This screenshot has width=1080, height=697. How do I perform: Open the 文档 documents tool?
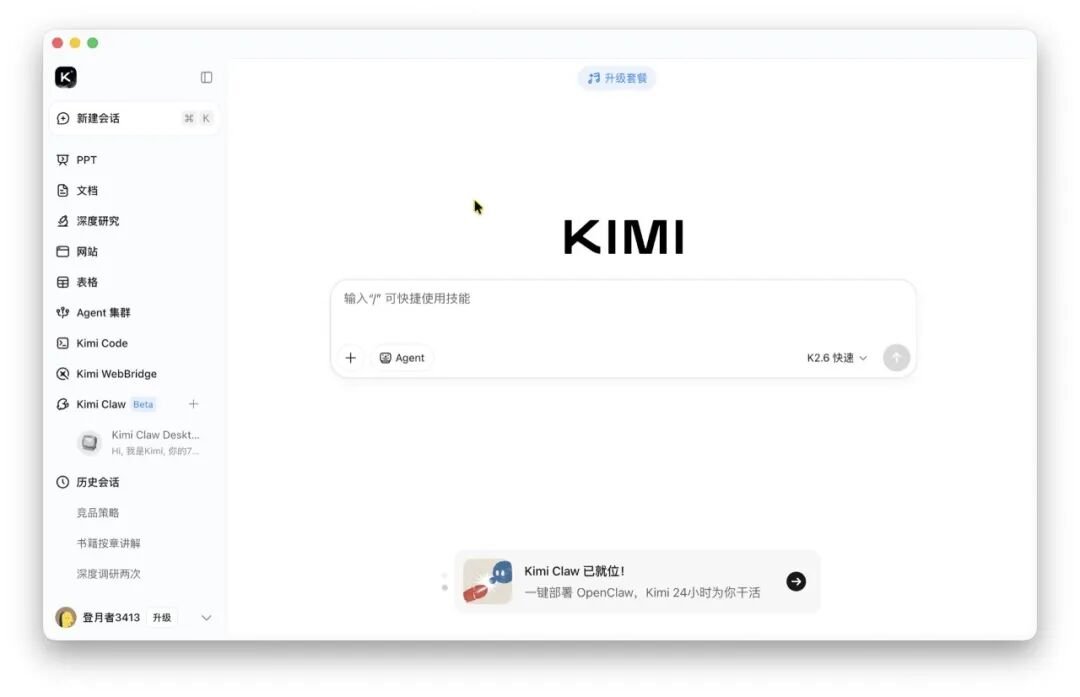coord(135,190)
